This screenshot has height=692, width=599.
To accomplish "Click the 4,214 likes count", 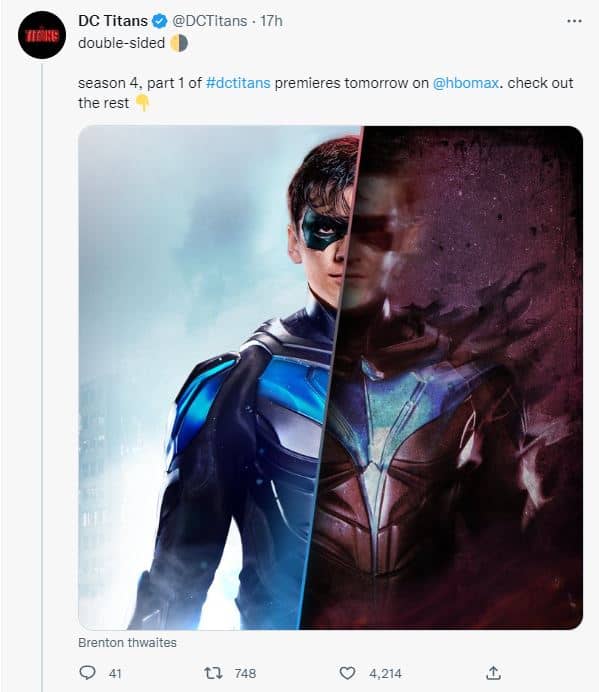I will click(x=385, y=673).
